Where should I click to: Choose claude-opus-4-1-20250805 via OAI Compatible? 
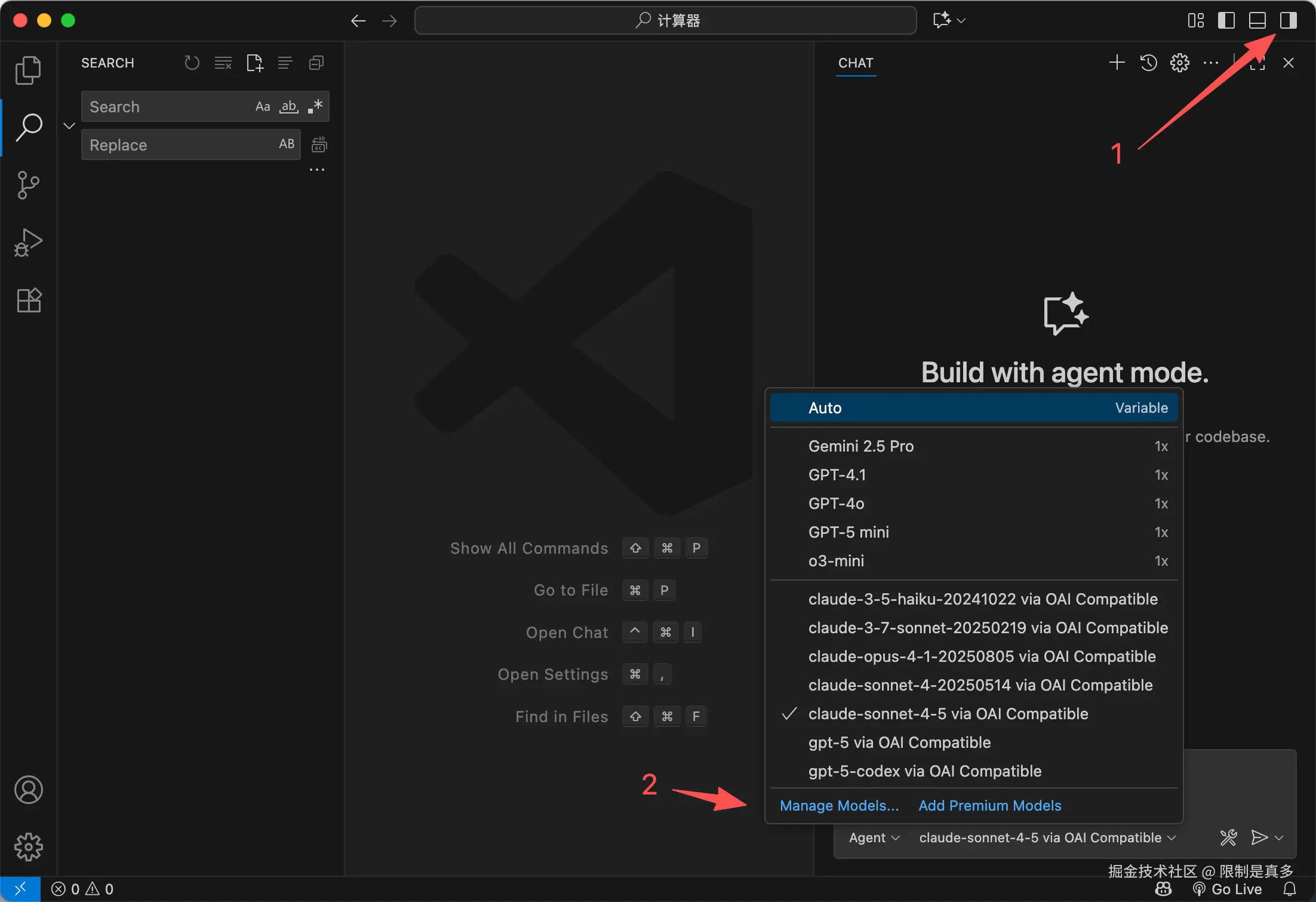982,656
